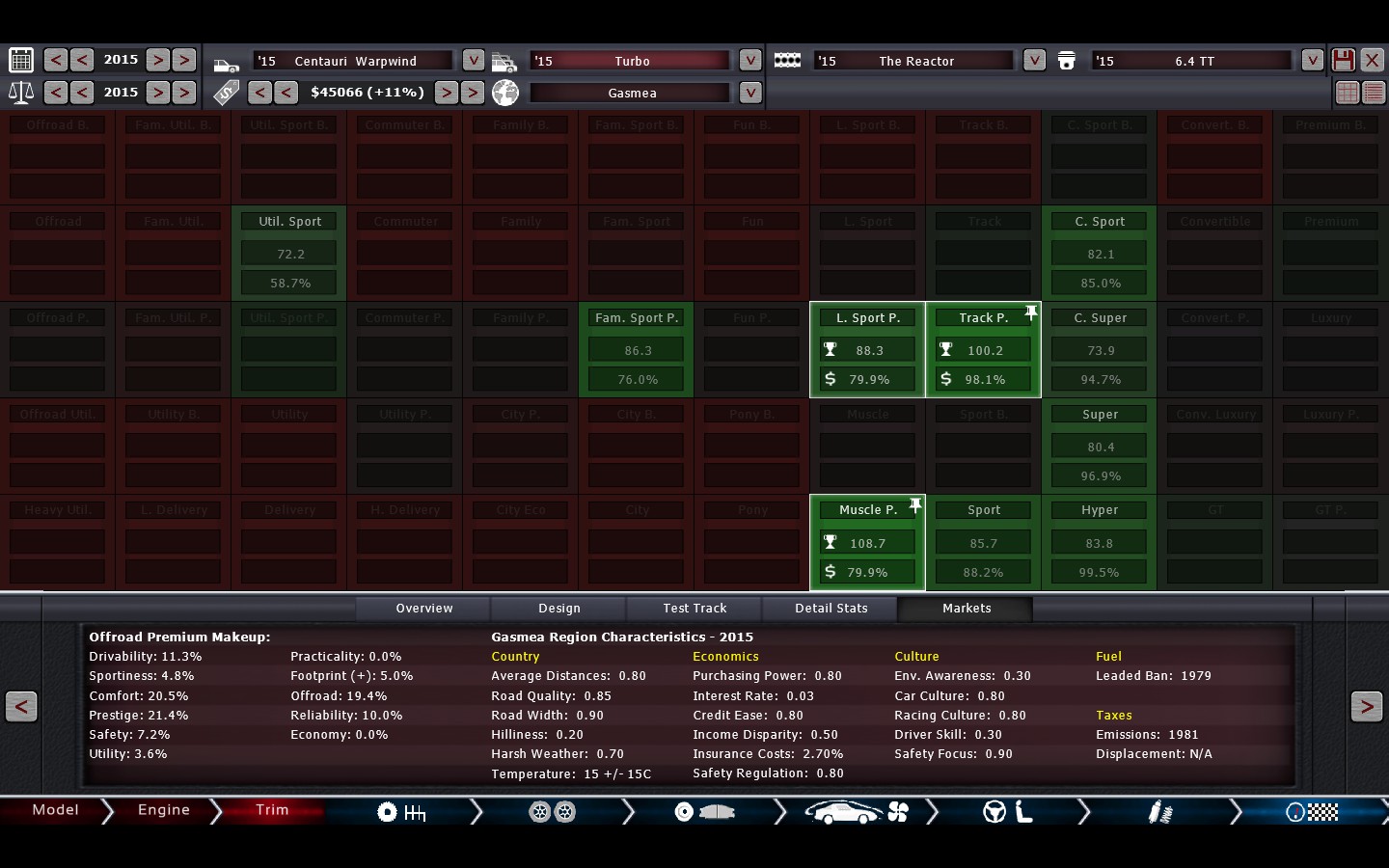Select the Hyper market cell
The height and width of the screenshot is (868, 1389).
pyautogui.click(x=1100, y=543)
